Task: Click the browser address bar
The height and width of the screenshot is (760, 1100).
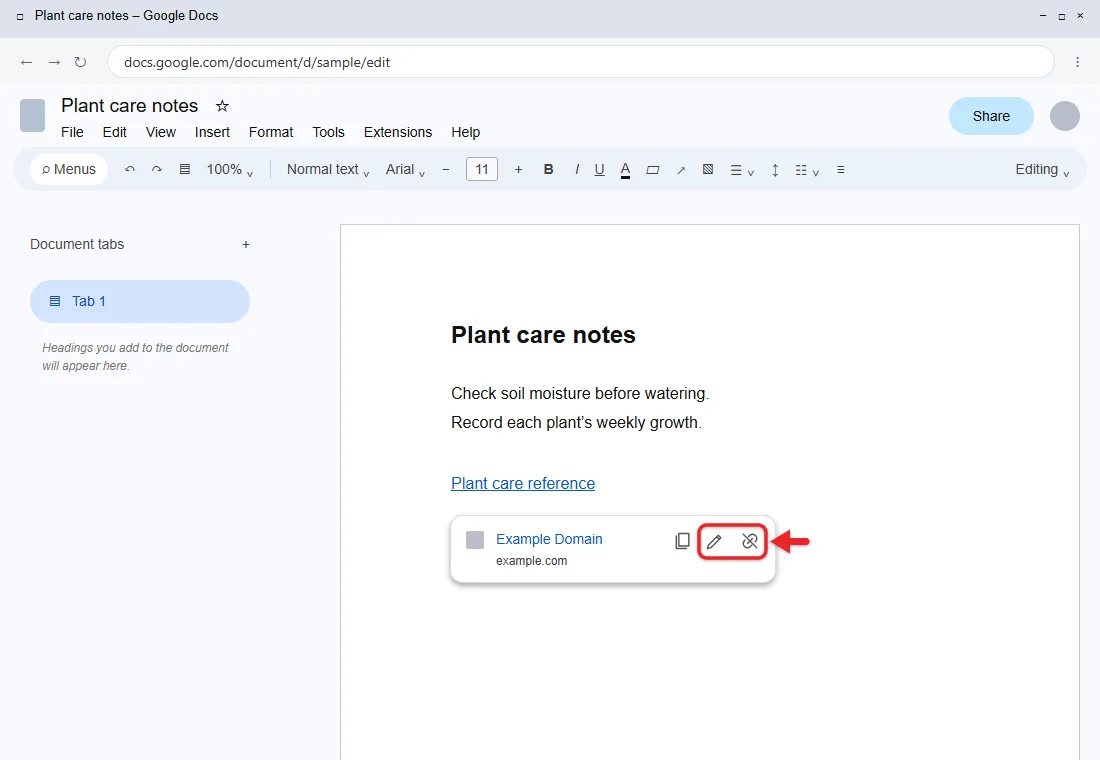Action: 580,62
